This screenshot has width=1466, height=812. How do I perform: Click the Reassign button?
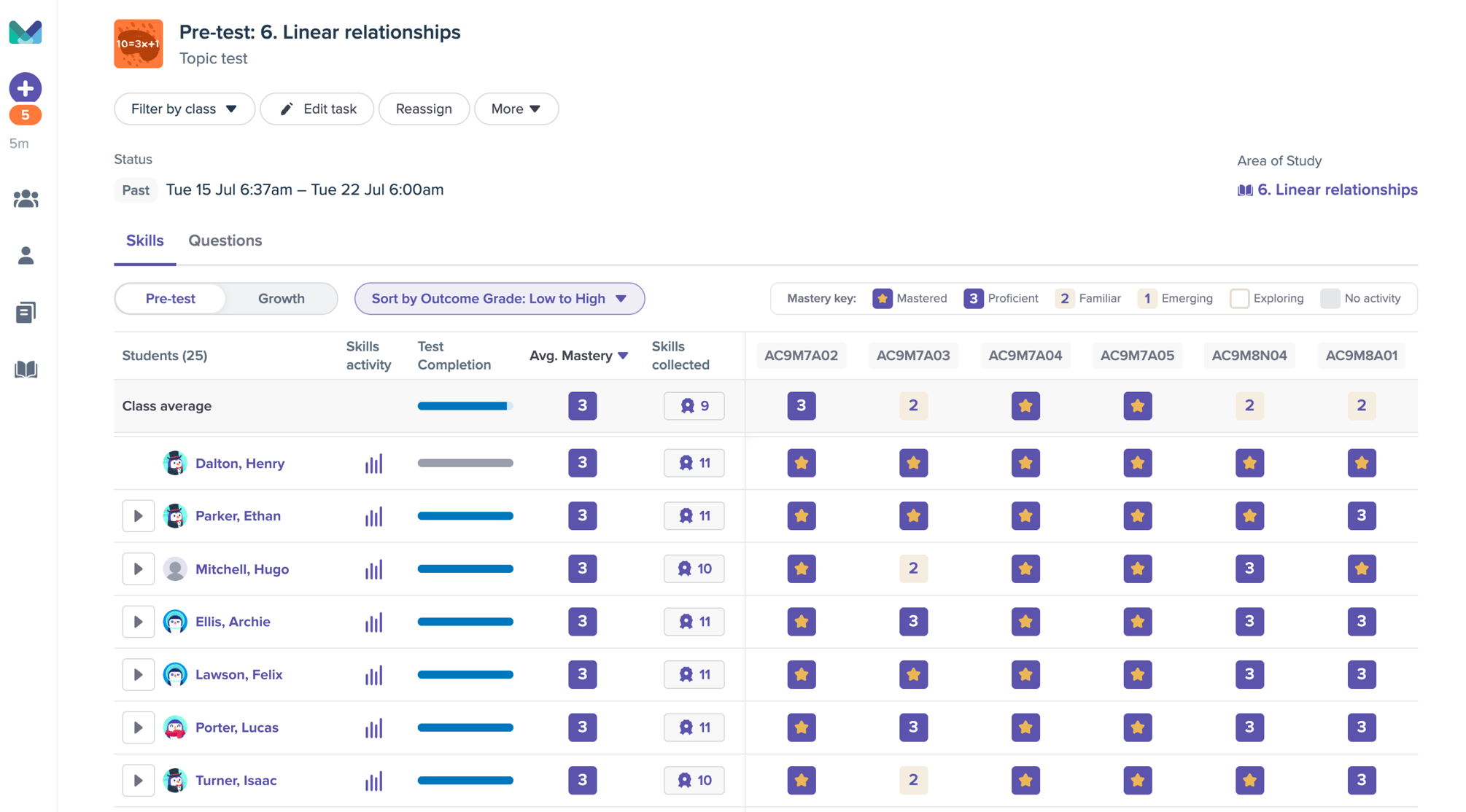[424, 109]
